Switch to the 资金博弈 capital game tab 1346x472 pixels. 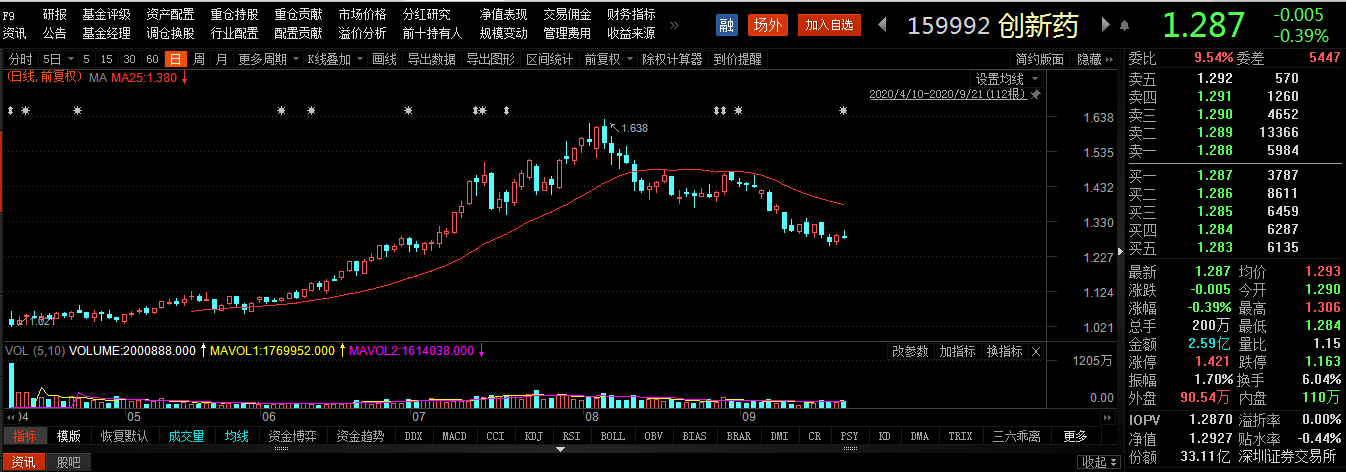click(x=291, y=436)
